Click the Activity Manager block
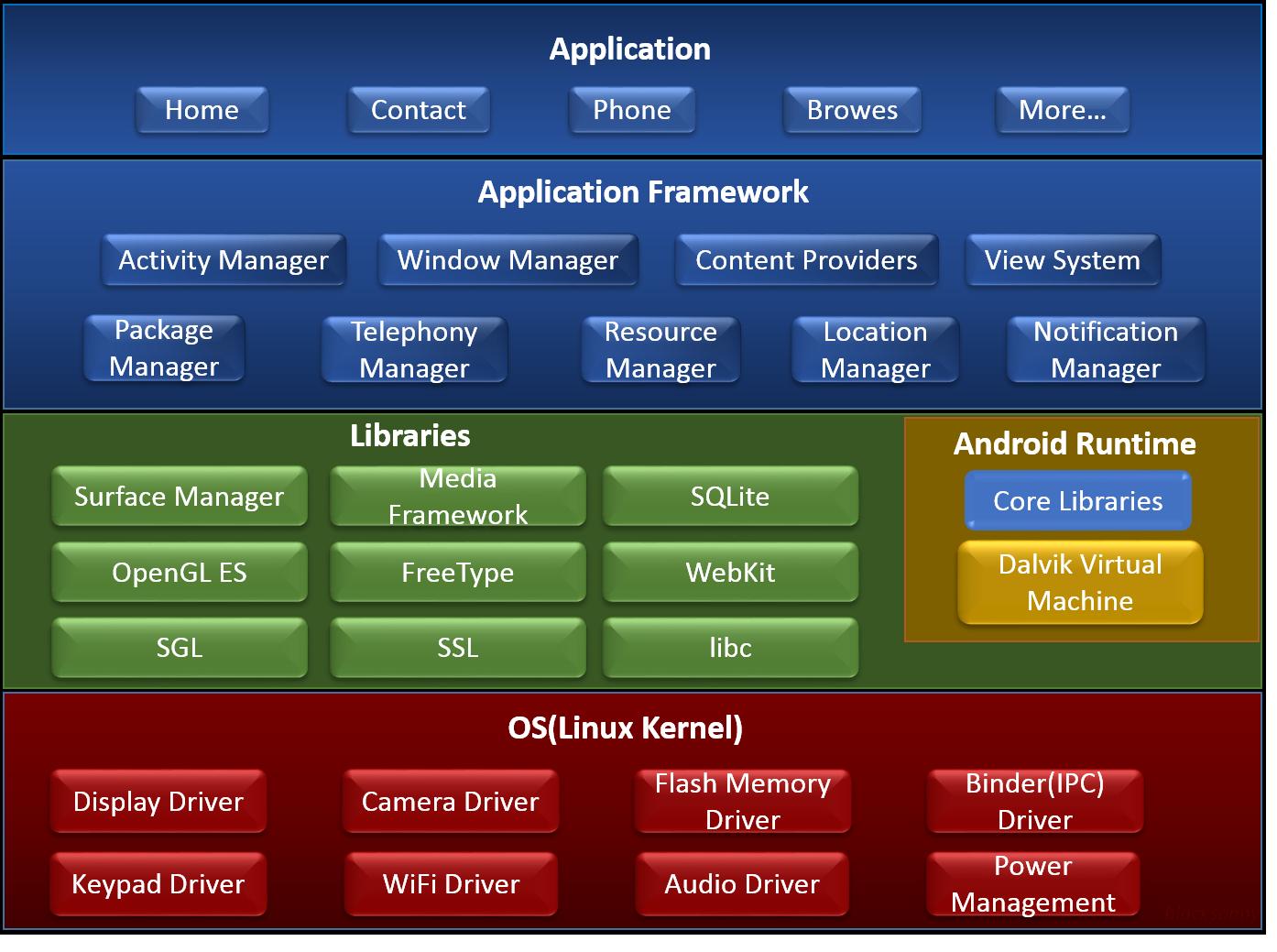1277x952 pixels. tap(223, 260)
